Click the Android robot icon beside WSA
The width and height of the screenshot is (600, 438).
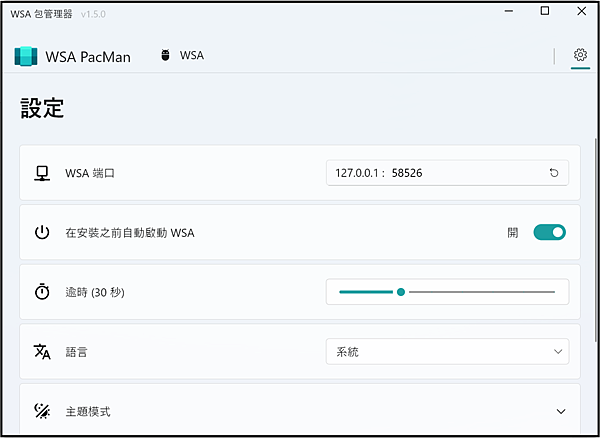[165, 55]
